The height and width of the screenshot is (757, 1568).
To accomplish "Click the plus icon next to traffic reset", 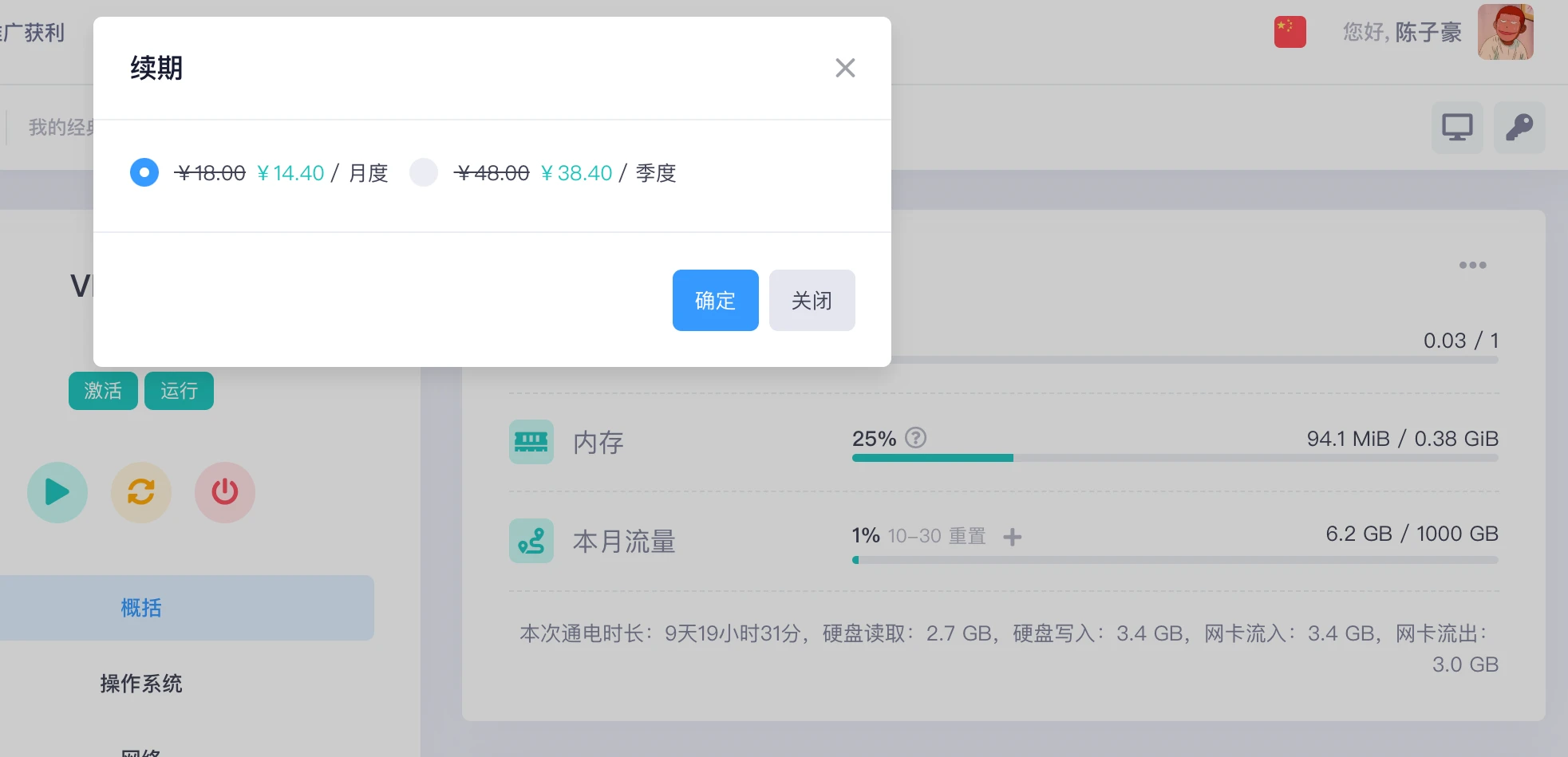I will [x=1012, y=537].
